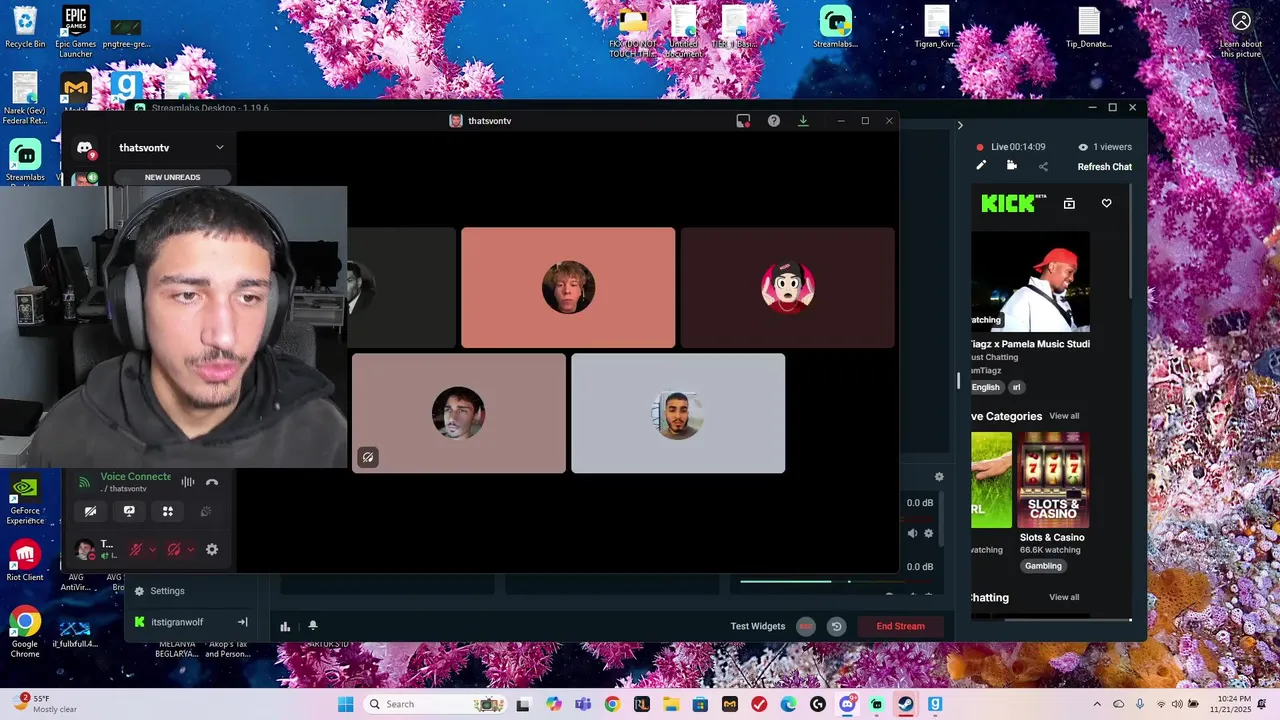This screenshot has width=1280, height=720.
Task: Open Kick following heart icon
Action: point(1106,203)
